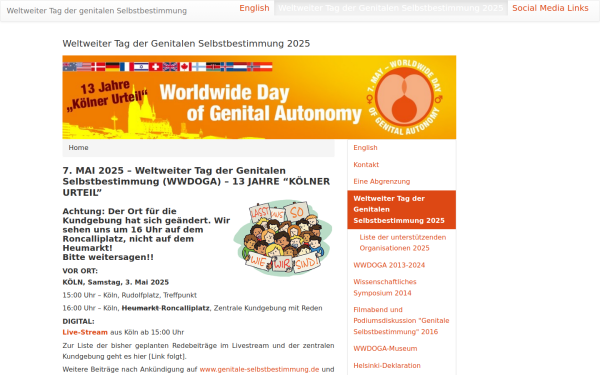The width and height of the screenshot is (600, 375).
Task: Open Filmabend und Podiumsdiskussion 2016 link
Action: click(401, 321)
